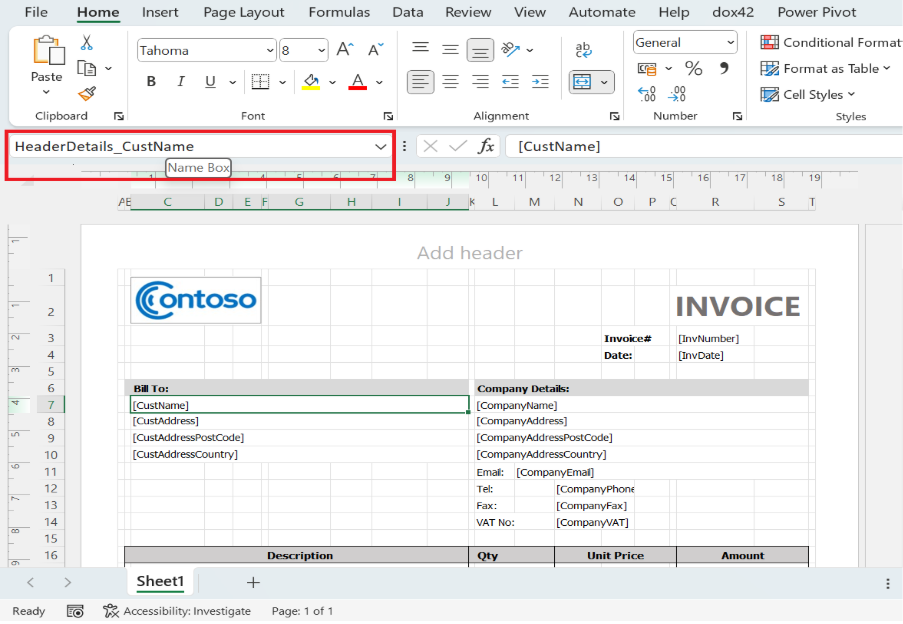This screenshot has height=624, width=903.
Task: Expand the Name Box dropdown arrow
Action: point(380,147)
